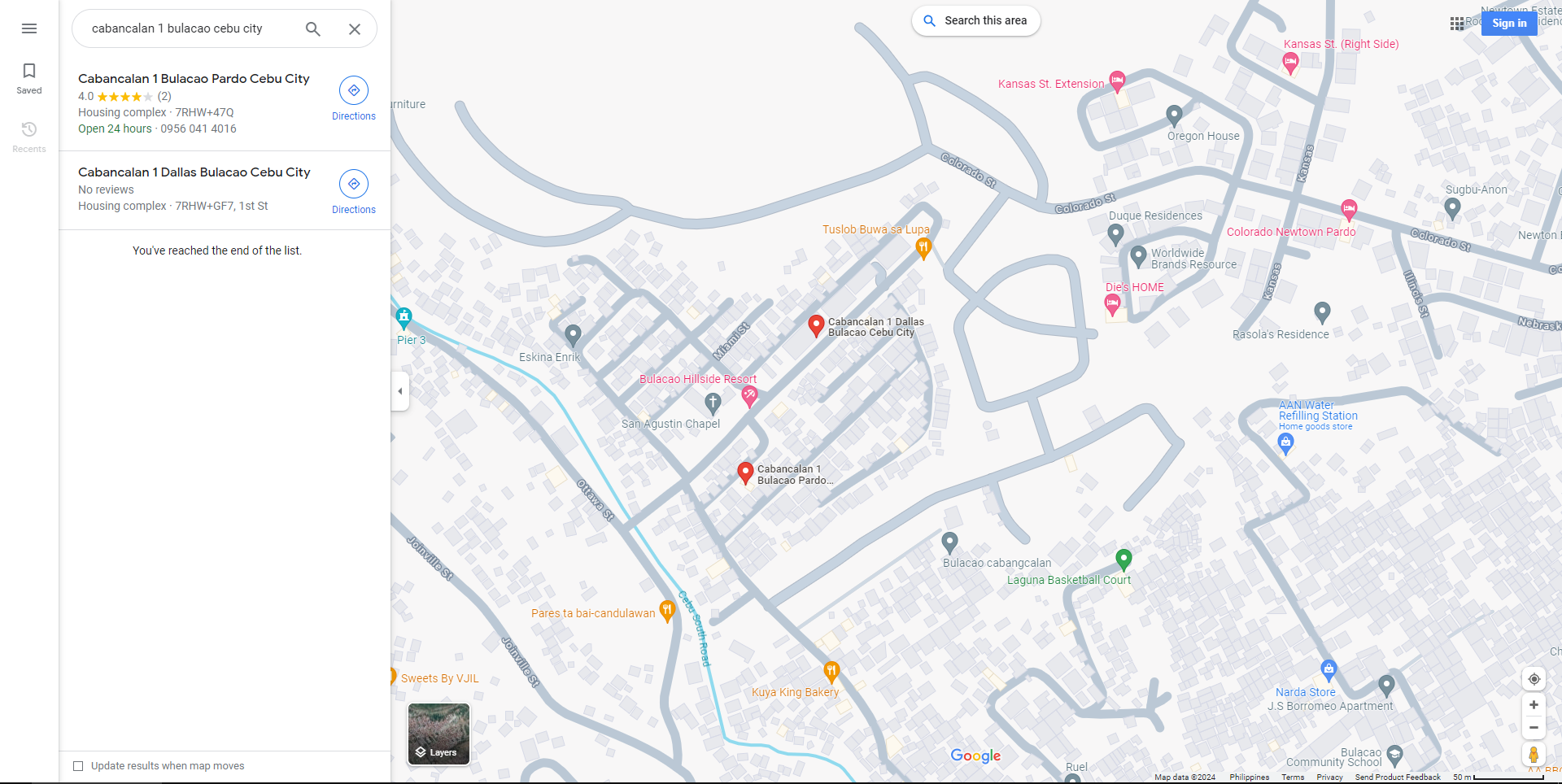Image resolution: width=1562 pixels, height=784 pixels.
Task: Open Recents history
Action: (29, 137)
